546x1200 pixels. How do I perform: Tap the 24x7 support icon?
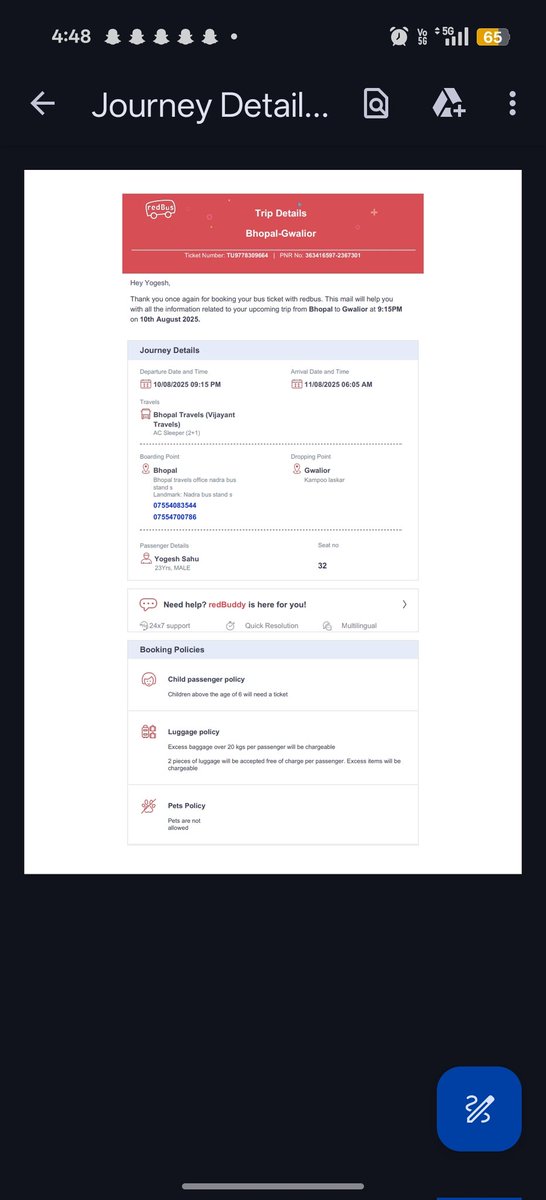point(144,626)
